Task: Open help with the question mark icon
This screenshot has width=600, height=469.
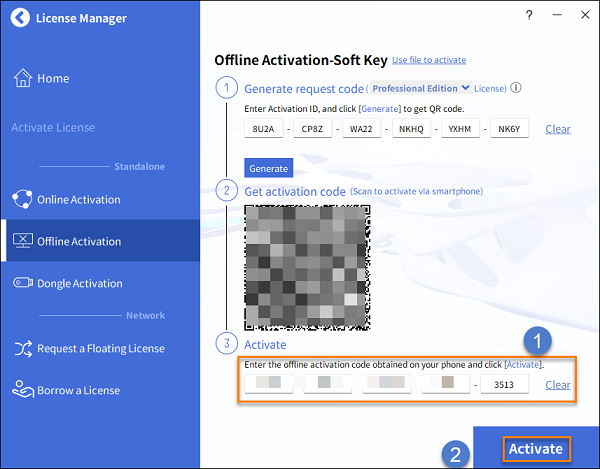Action: point(529,15)
